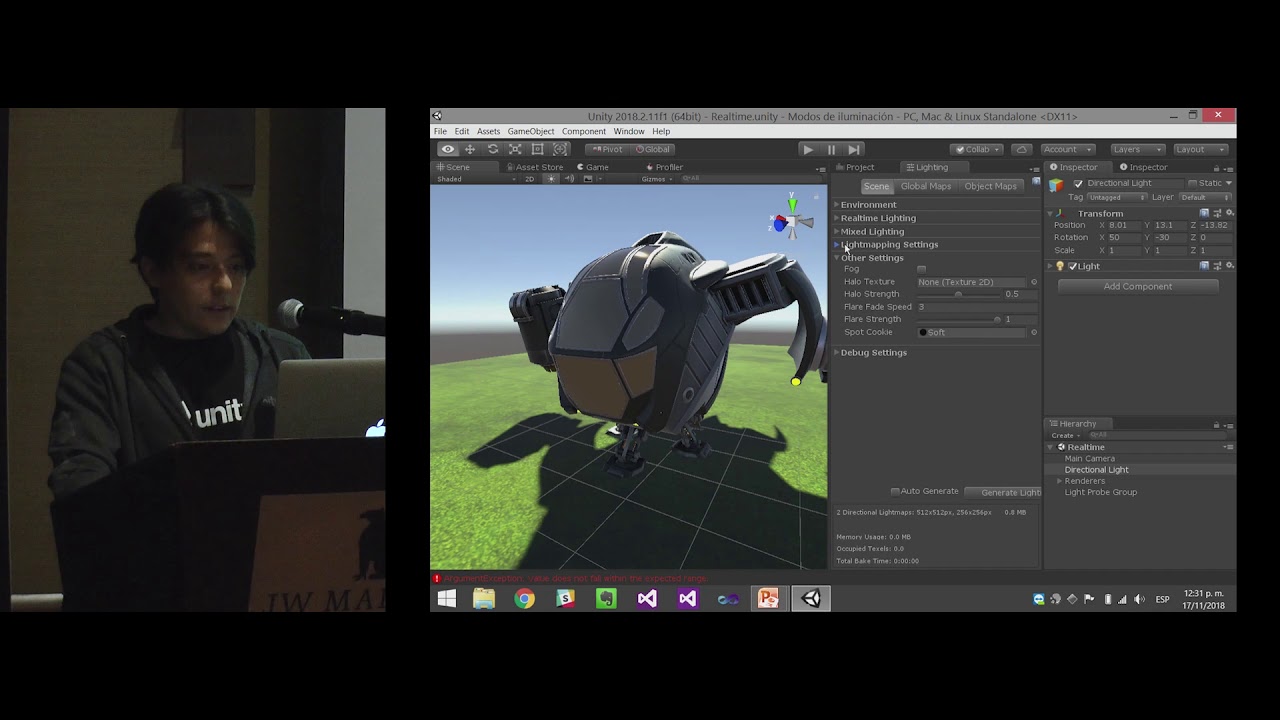Open the GameObject menu
The width and height of the screenshot is (1280, 720).
pyautogui.click(x=530, y=131)
